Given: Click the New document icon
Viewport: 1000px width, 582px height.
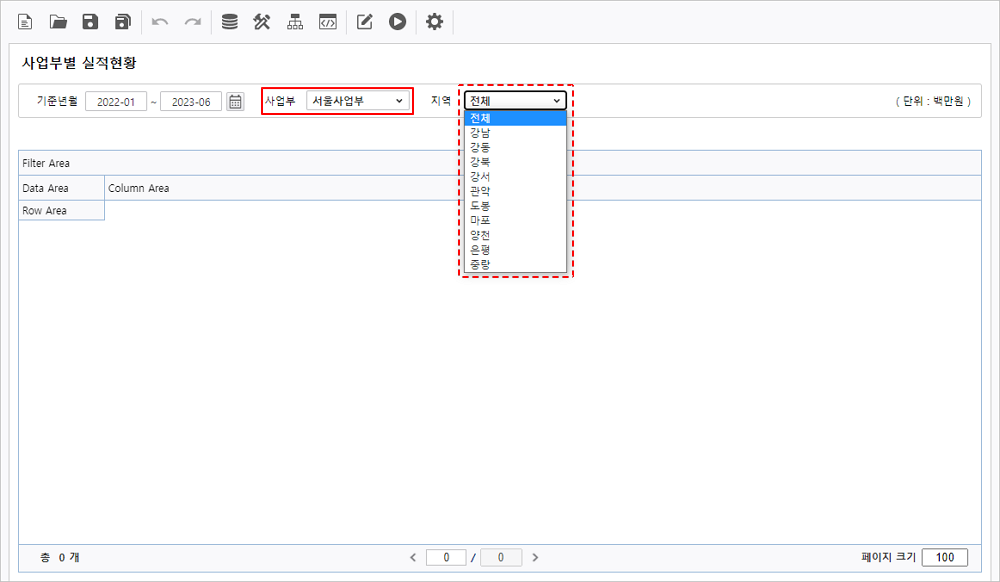Looking at the screenshot, I should tap(26, 21).
